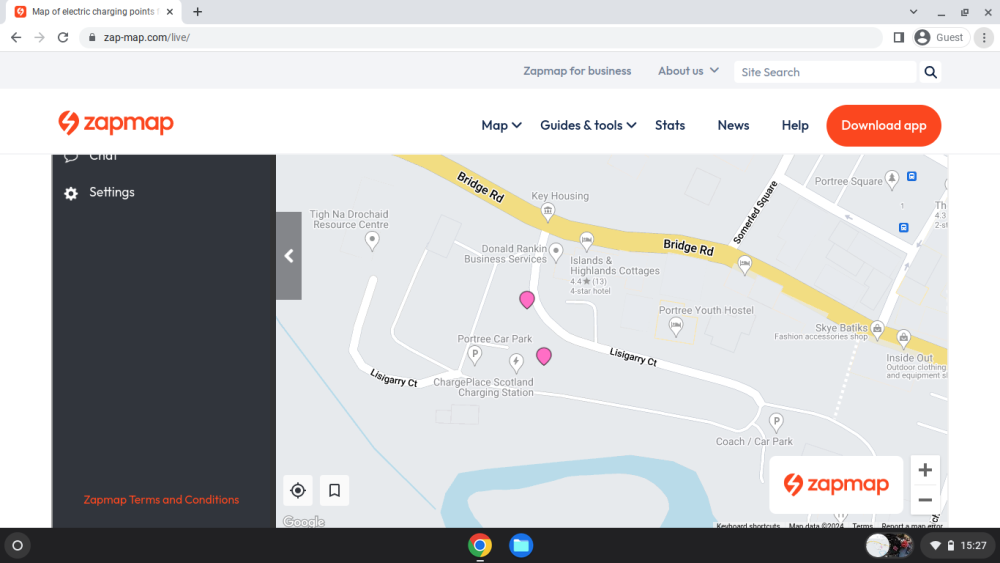This screenshot has height=563, width=1000.
Task: Go back in browser history
Action: 16,38
